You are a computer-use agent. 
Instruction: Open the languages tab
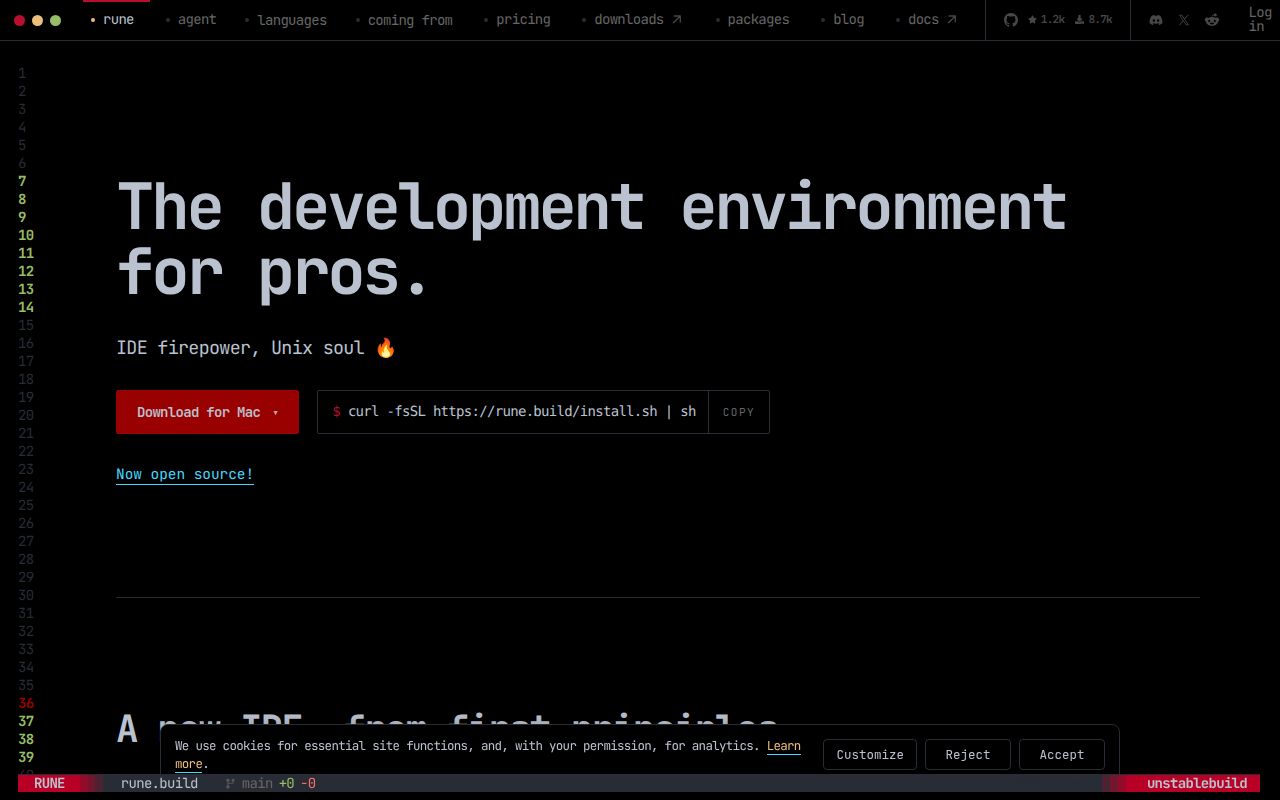[286, 20]
